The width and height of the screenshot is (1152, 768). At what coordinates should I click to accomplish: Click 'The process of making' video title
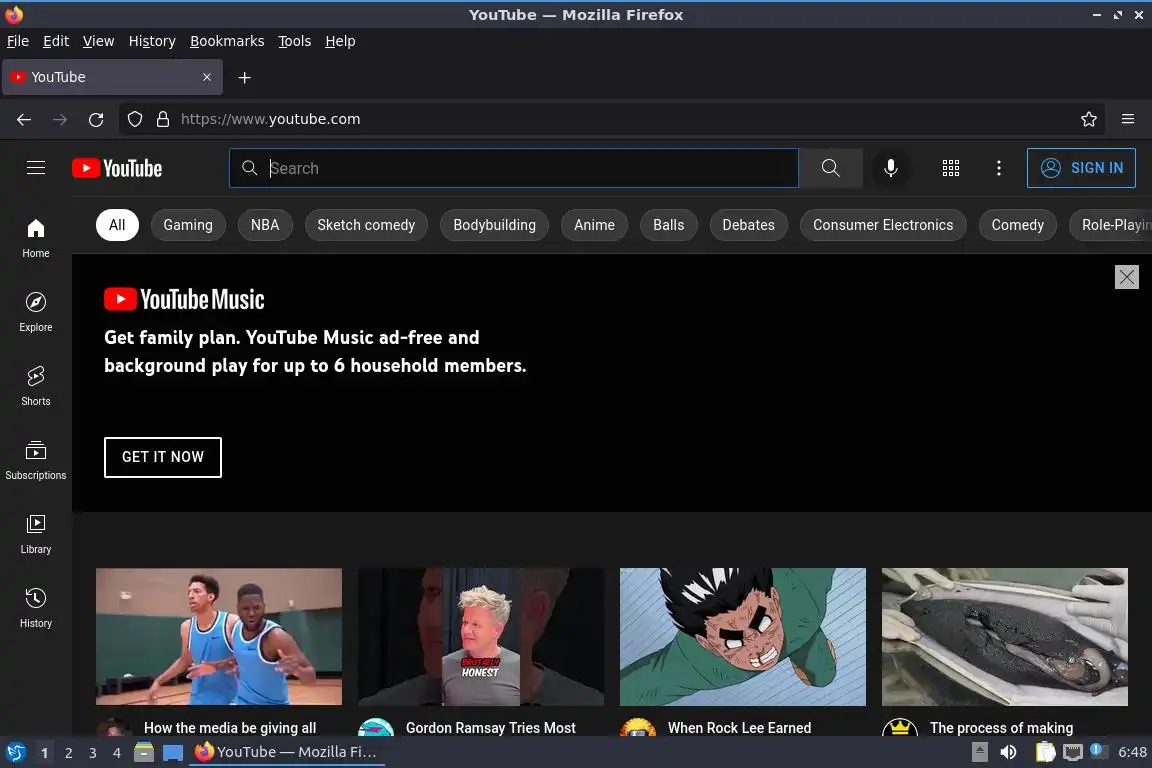tap(1001, 728)
